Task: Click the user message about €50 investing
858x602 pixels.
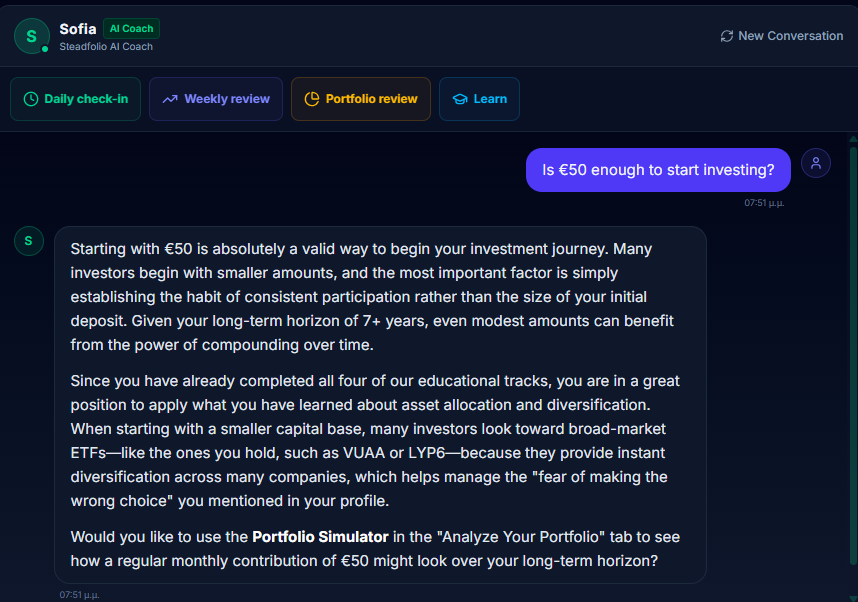Action: (x=658, y=170)
